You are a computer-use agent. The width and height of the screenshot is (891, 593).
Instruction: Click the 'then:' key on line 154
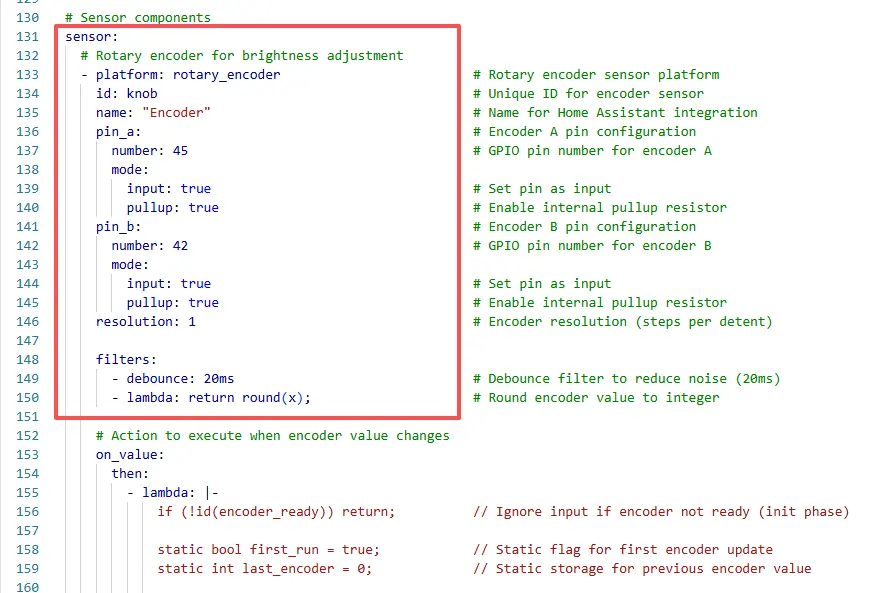tap(130, 473)
